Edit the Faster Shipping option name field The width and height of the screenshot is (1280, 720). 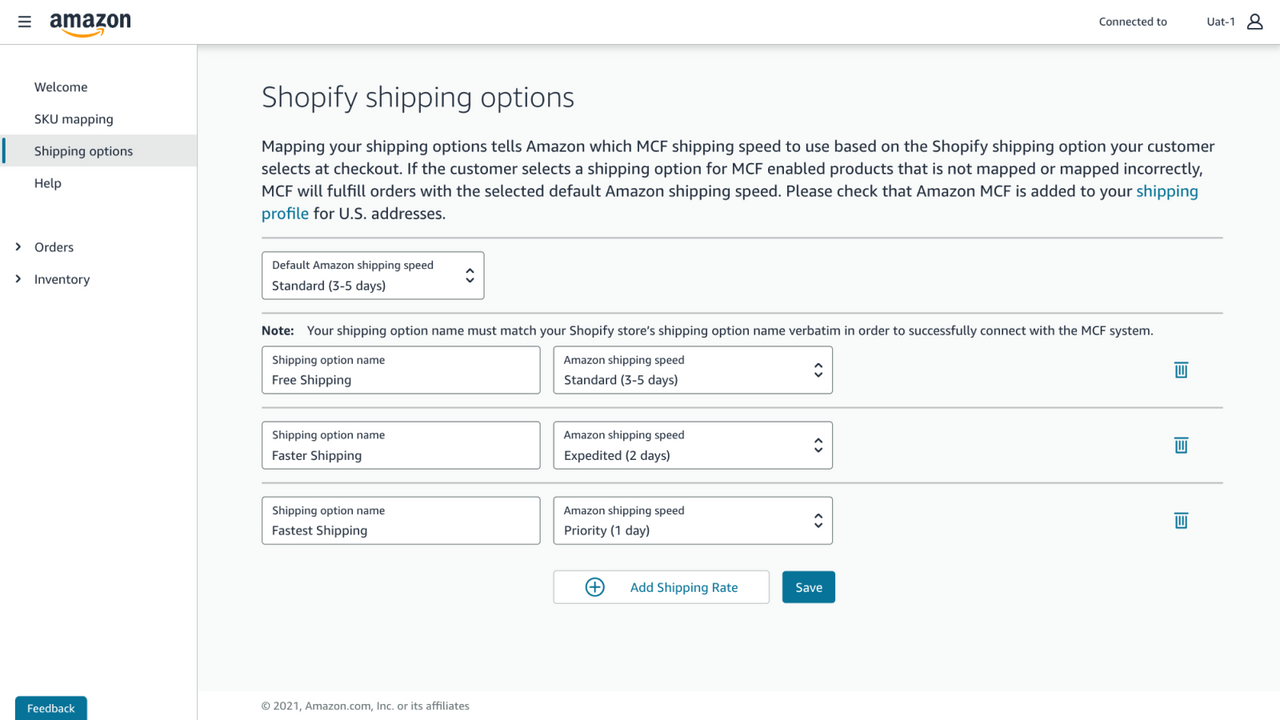coord(401,445)
